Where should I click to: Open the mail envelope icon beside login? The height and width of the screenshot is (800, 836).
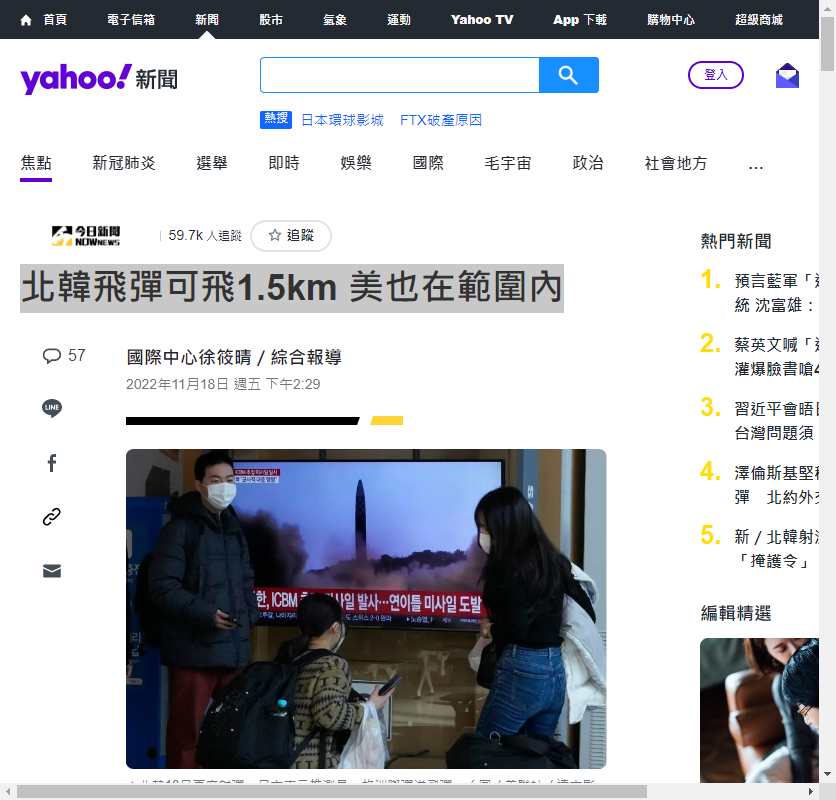coord(787,75)
